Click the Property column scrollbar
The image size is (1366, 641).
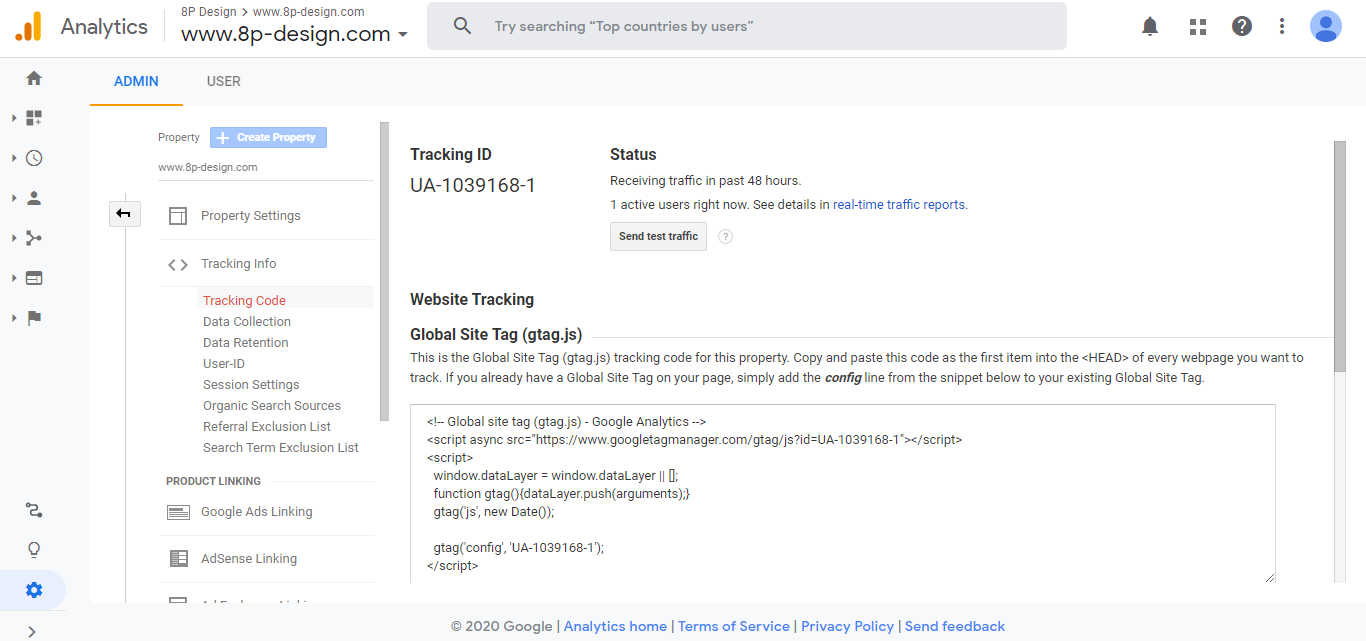pos(385,272)
